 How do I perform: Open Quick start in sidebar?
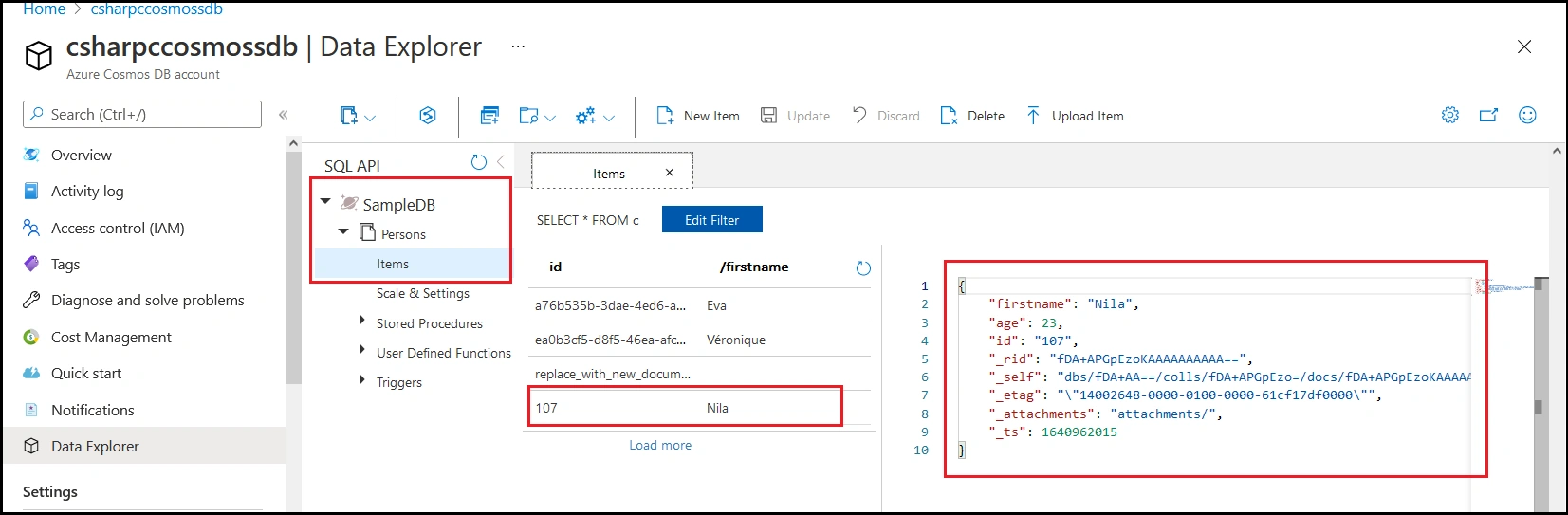[x=86, y=373]
